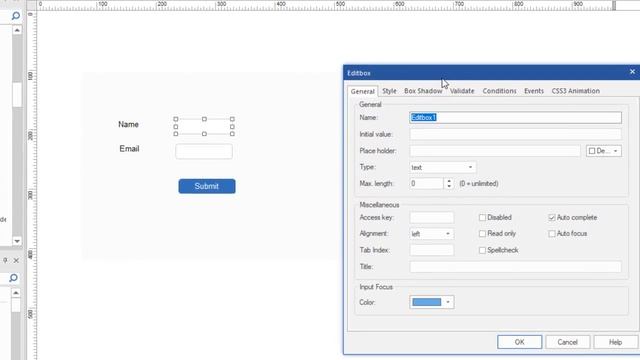
Task: Decrease Max. length with the down spinner
Action: 449,187
